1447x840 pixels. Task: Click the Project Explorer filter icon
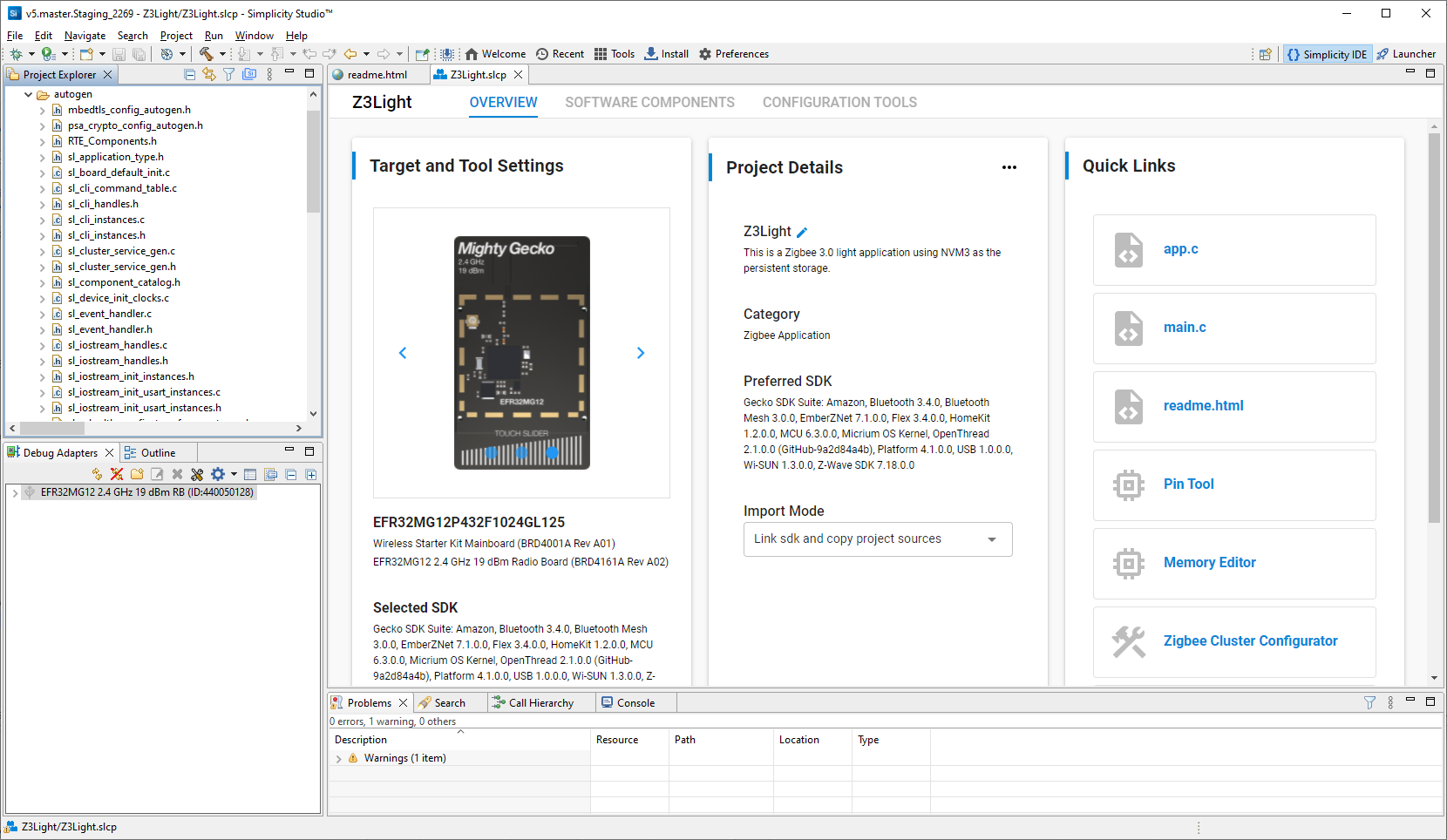tap(228, 75)
